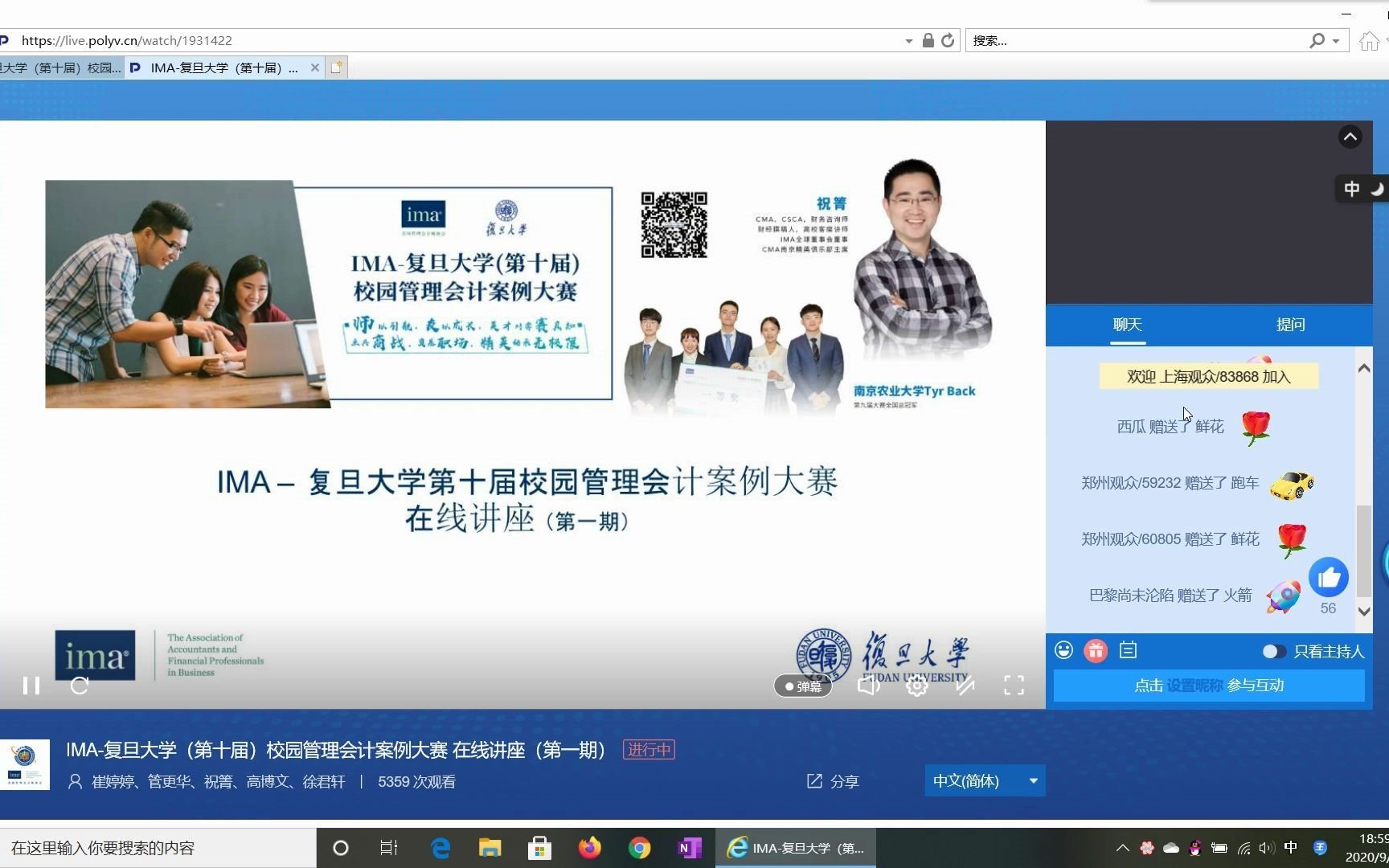
Task: Click the OneDrive cloud tray icon
Action: tap(1171, 848)
